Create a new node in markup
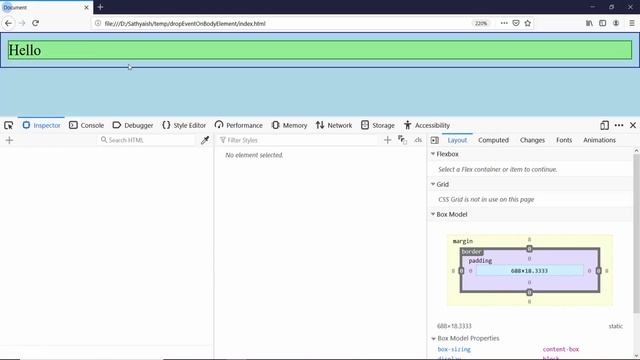Image resolution: width=640 pixels, height=360 pixels. (x=9, y=140)
